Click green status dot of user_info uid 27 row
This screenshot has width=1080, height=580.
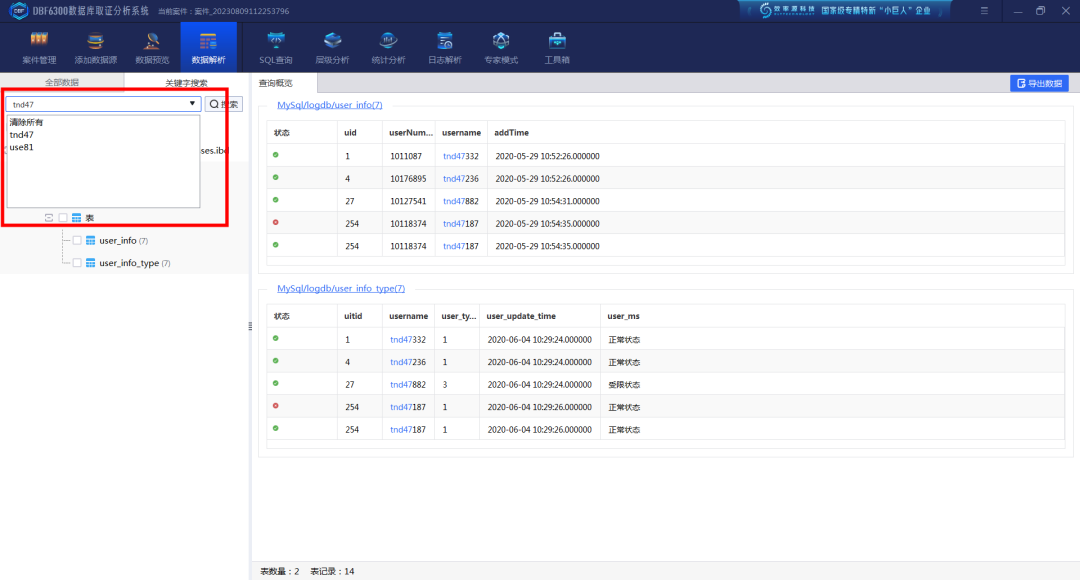(x=276, y=200)
